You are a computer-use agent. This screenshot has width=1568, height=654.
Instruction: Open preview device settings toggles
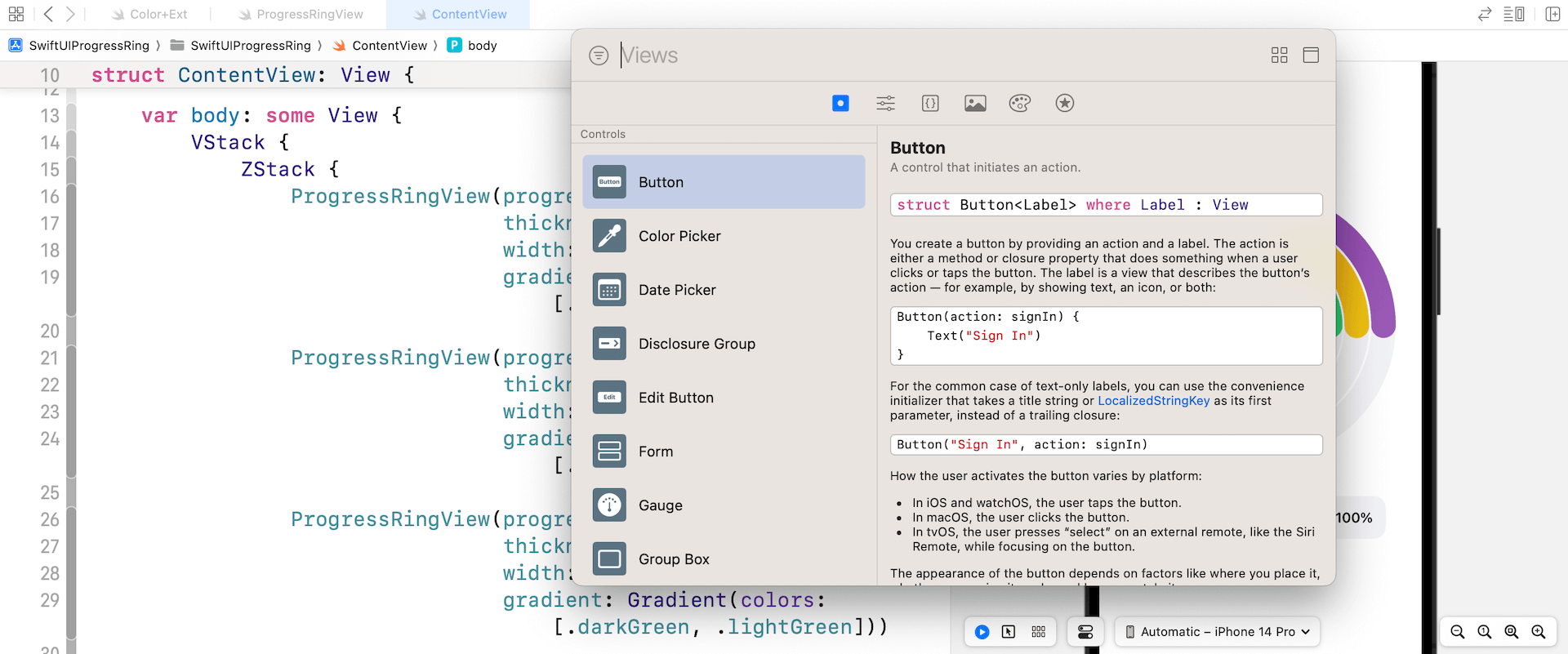[1085, 632]
